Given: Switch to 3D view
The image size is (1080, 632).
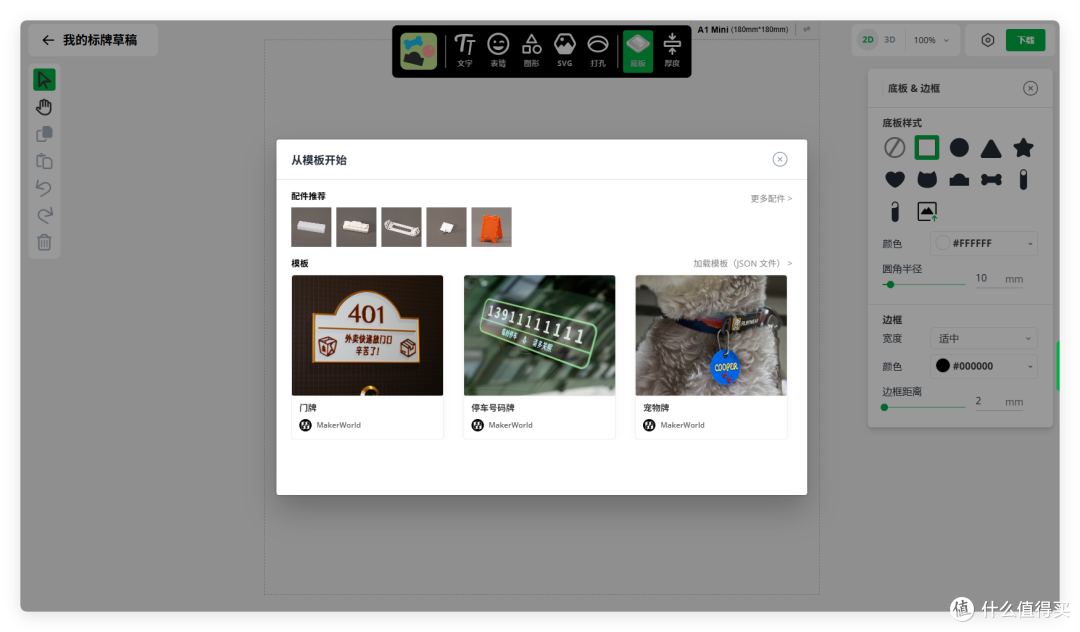Looking at the screenshot, I should tap(890, 40).
